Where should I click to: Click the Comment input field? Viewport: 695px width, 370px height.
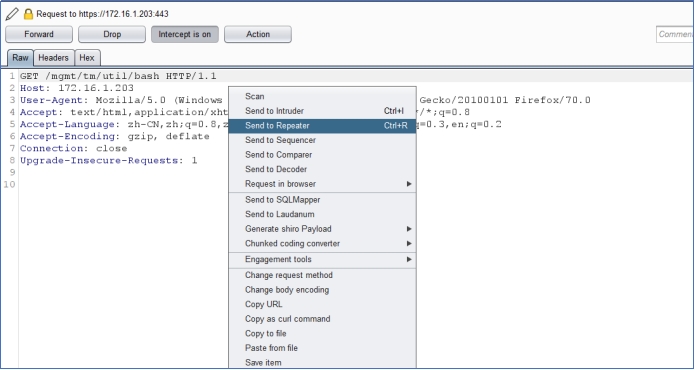(x=675, y=34)
